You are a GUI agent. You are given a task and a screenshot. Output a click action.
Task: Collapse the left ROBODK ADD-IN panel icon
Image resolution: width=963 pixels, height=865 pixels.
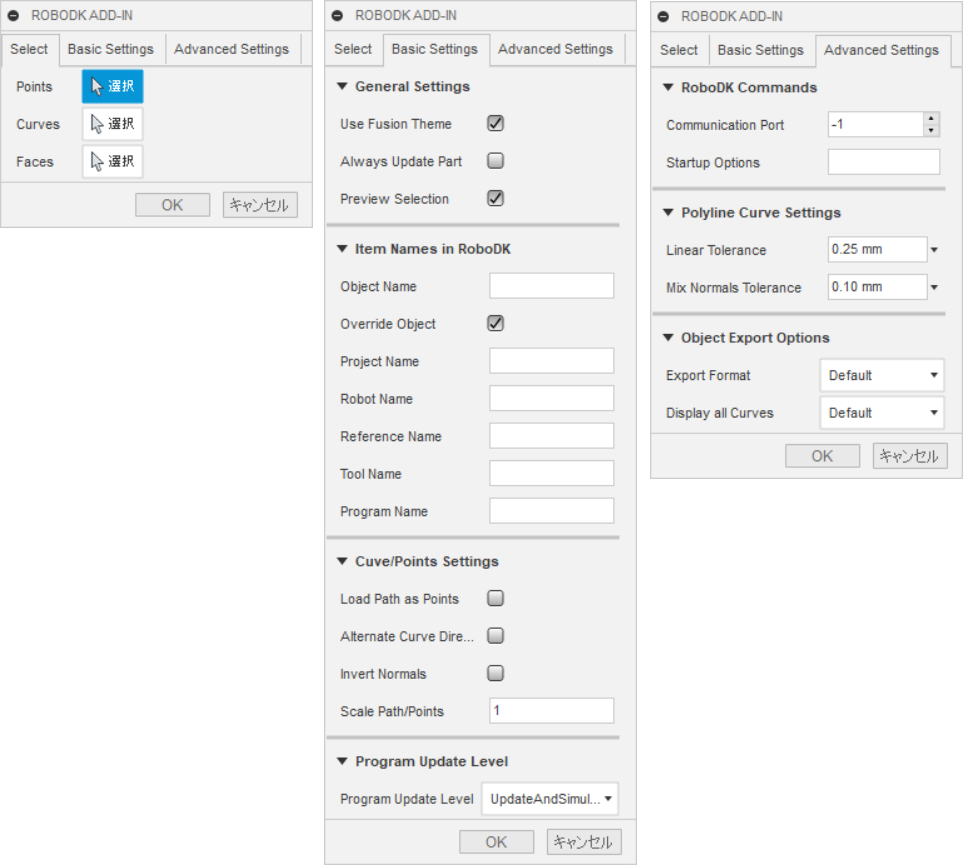tap(14, 15)
